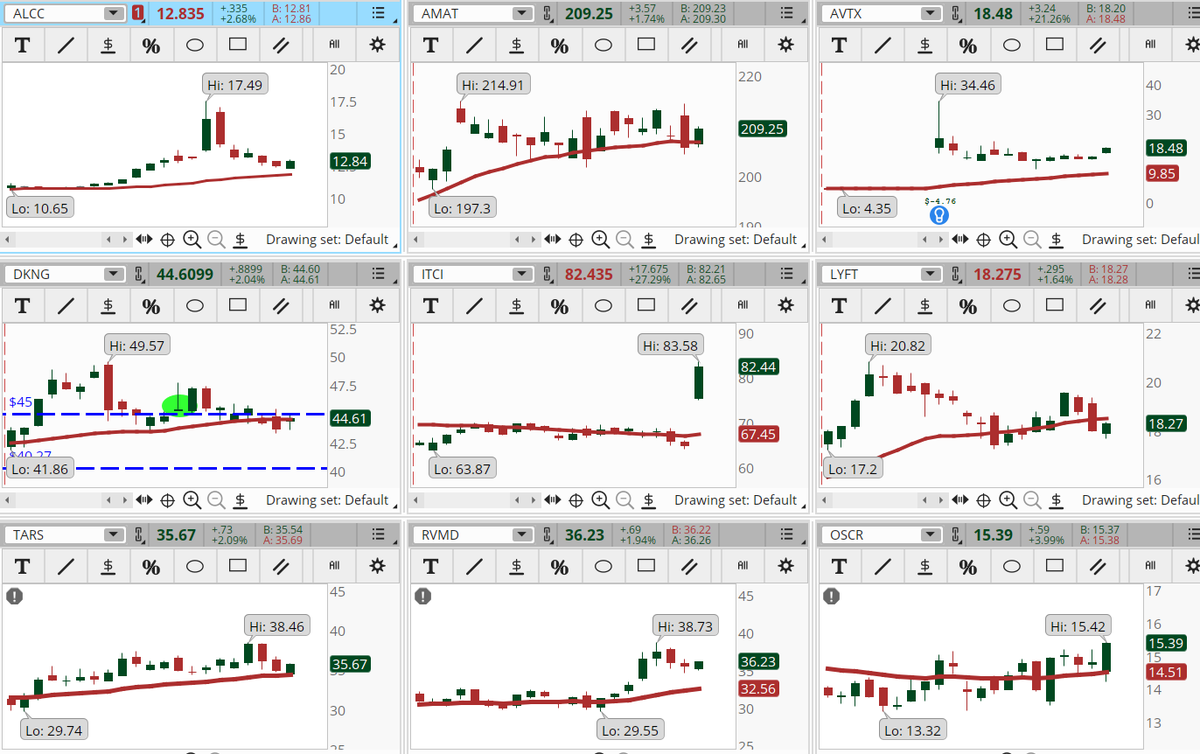Open the list menu icon in ITCI header
Image resolution: width=1200 pixels, height=754 pixels.
[786, 274]
